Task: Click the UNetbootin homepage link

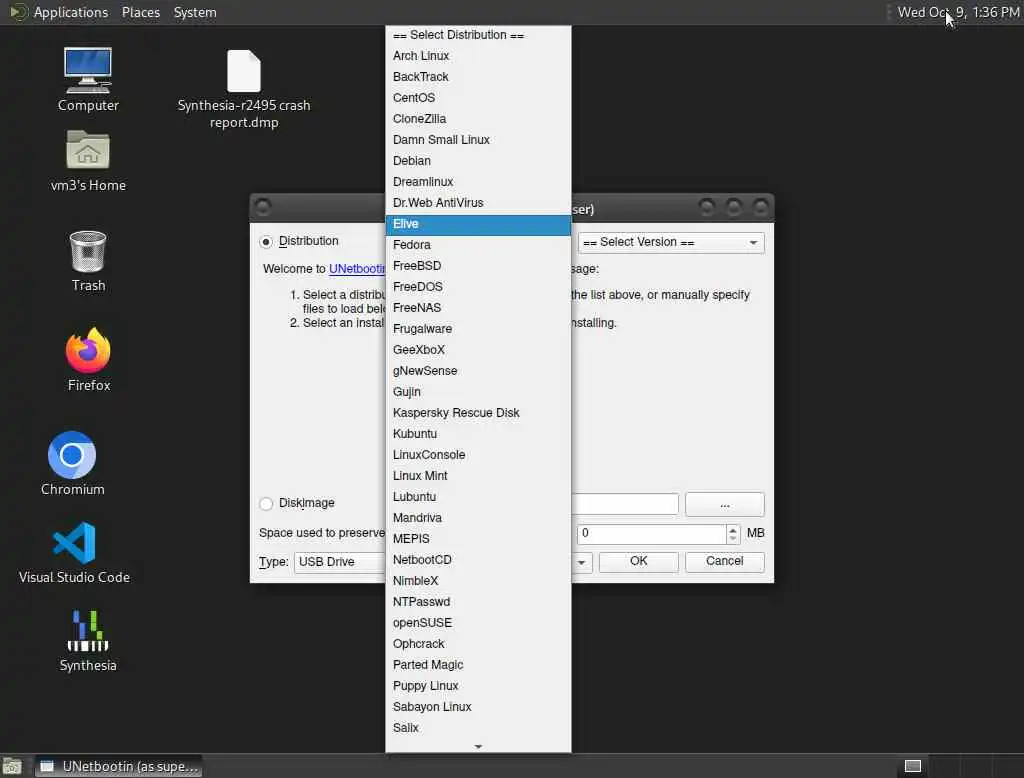Action: click(x=357, y=268)
